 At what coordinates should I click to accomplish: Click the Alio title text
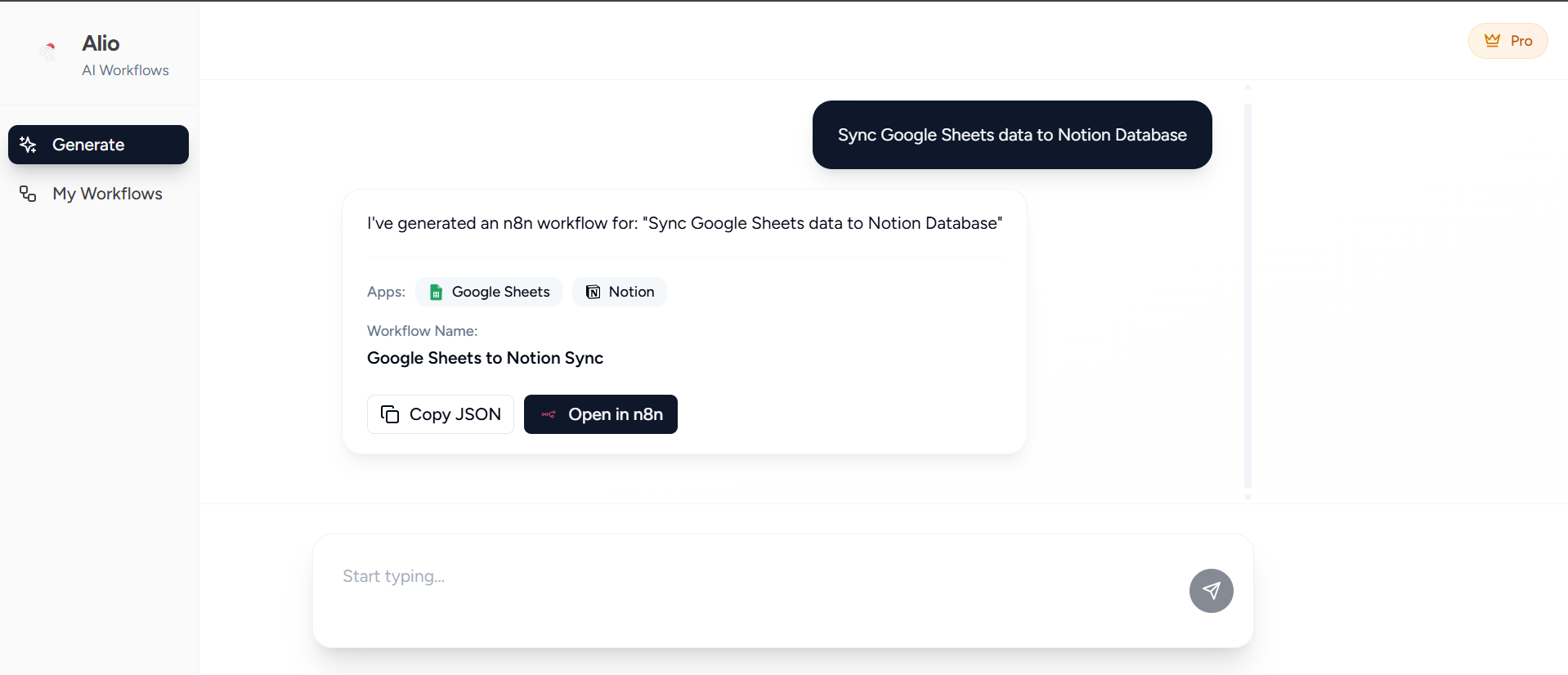point(101,43)
